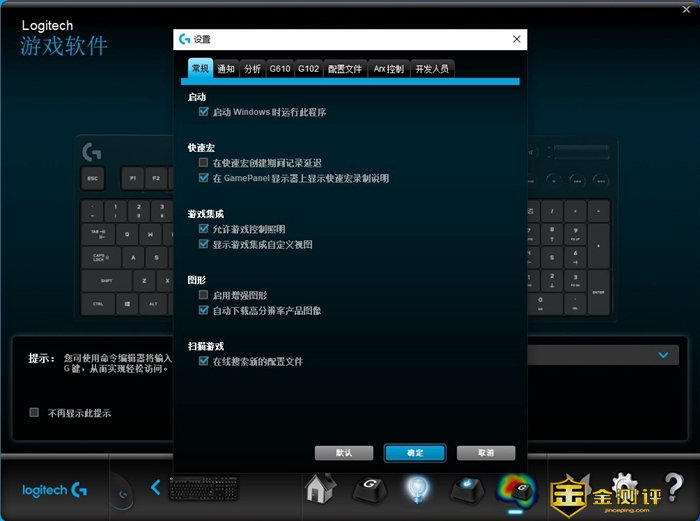
Task: Open the colorful input heat map icon
Action: (517, 489)
